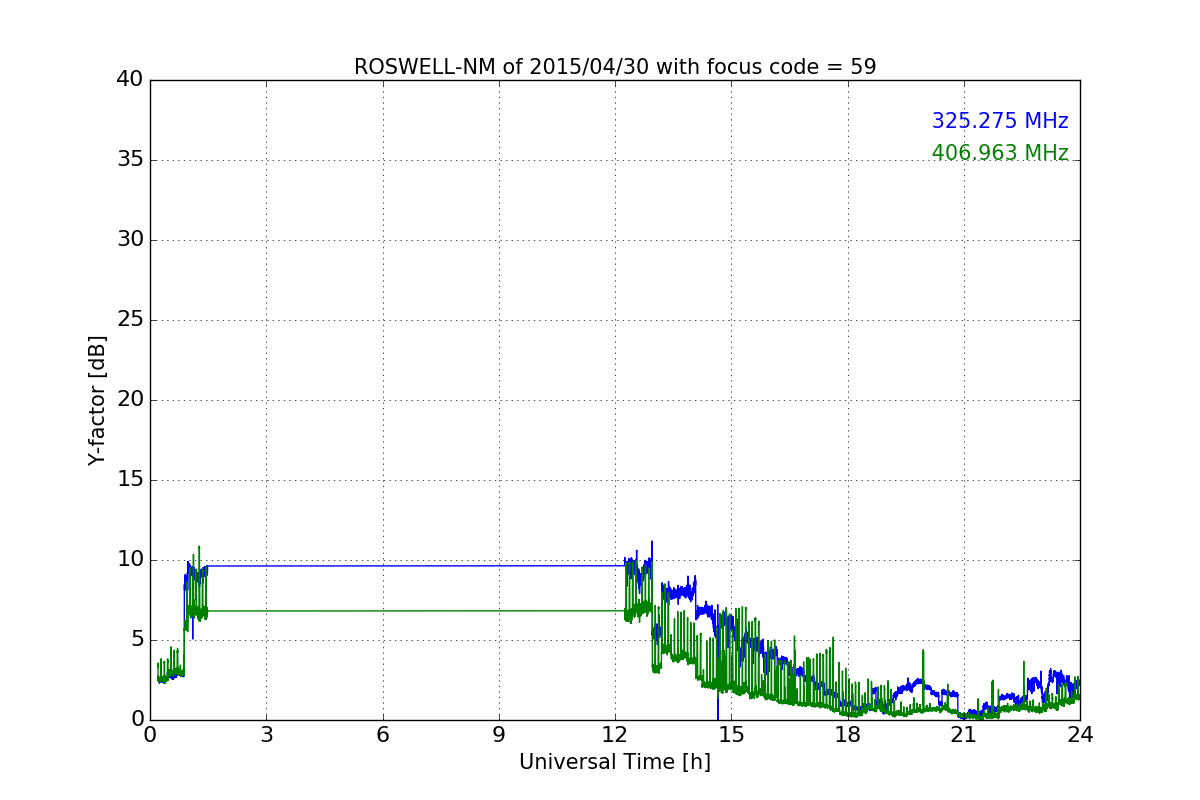Click the 'Universal Time [h]' axis label

coord(615,762)
